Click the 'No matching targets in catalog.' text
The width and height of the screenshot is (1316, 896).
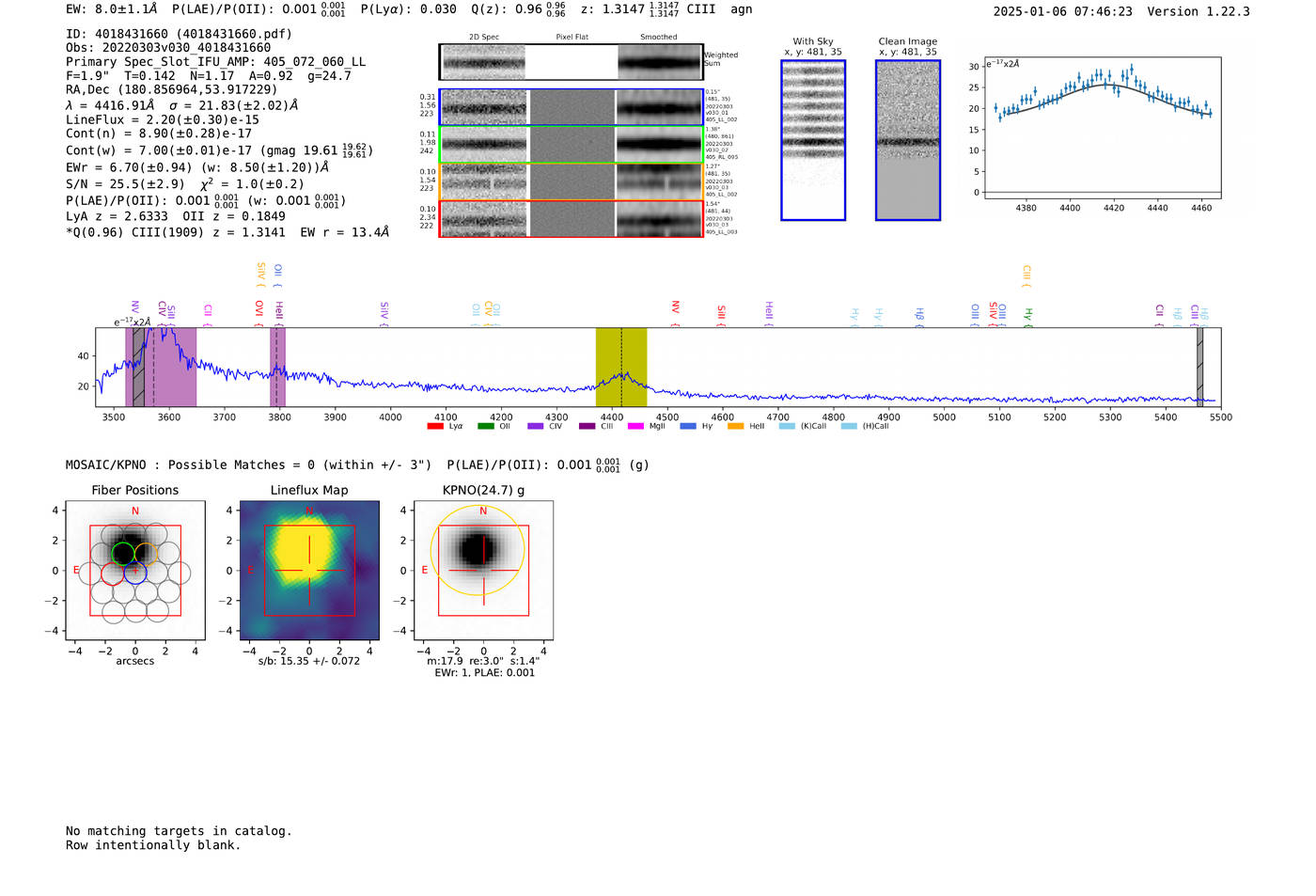(x=179, y=831)
